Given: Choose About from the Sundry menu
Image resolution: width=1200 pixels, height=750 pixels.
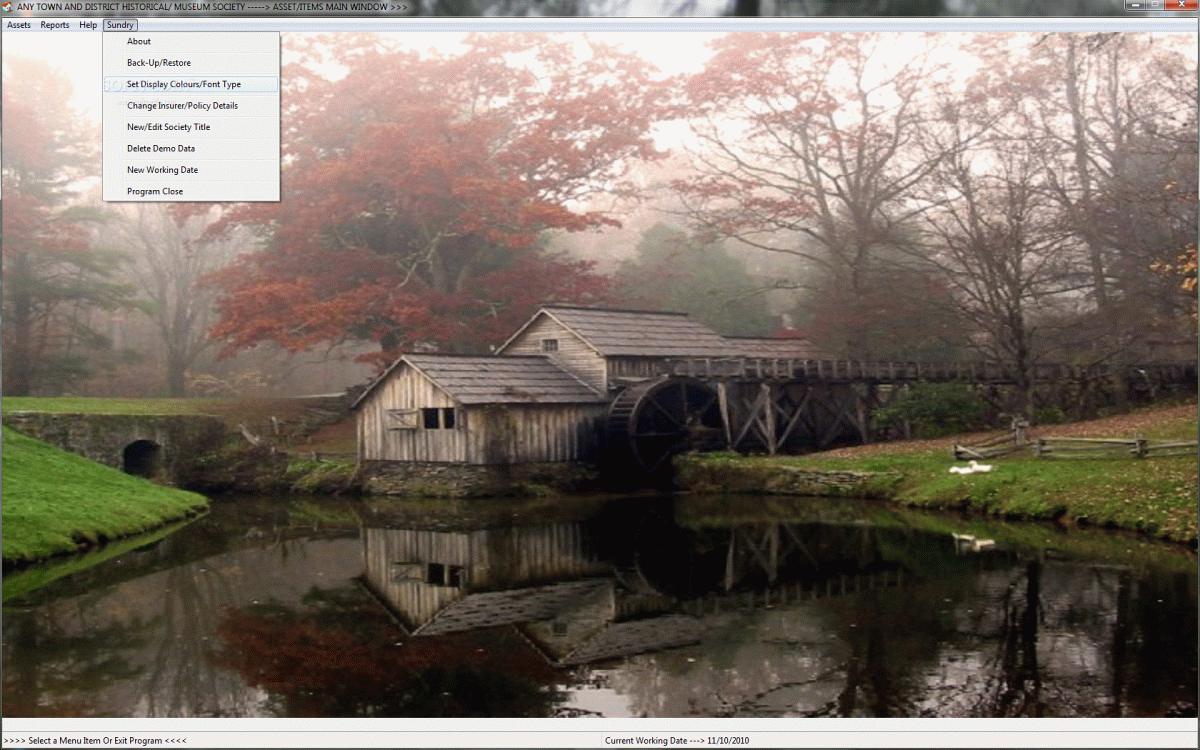Looking at the screenshot, I should click(191, 41).
